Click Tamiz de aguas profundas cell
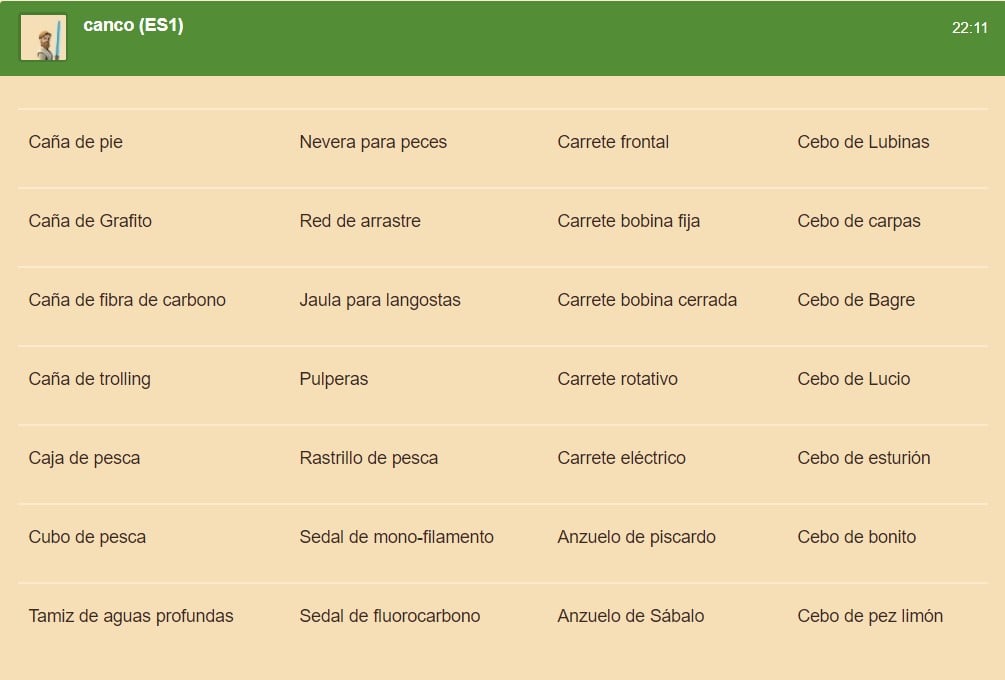This screenshot has width=1005, height=680. (x=131, y=616)
